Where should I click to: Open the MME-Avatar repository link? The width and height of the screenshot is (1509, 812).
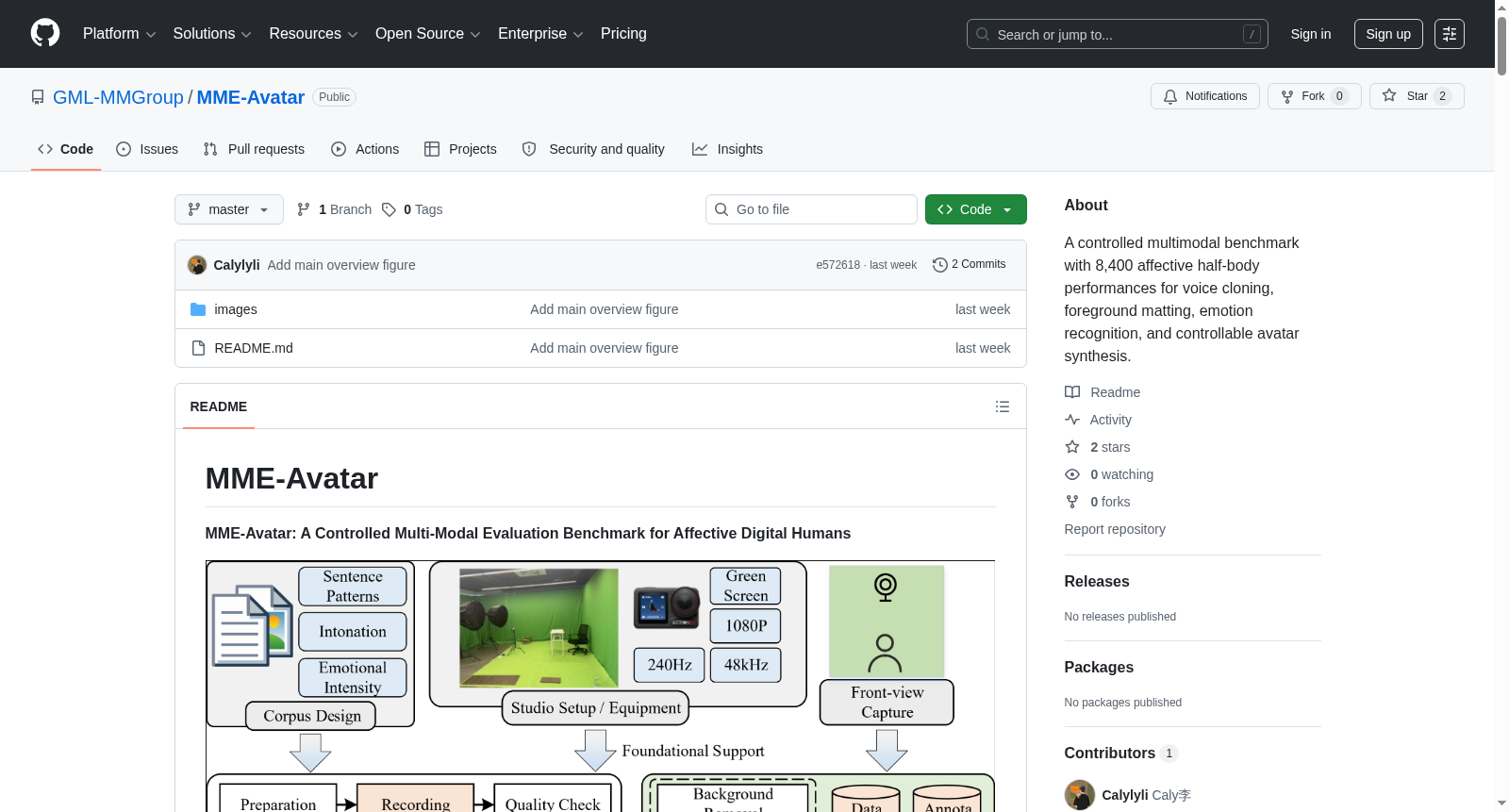(251, 97)
